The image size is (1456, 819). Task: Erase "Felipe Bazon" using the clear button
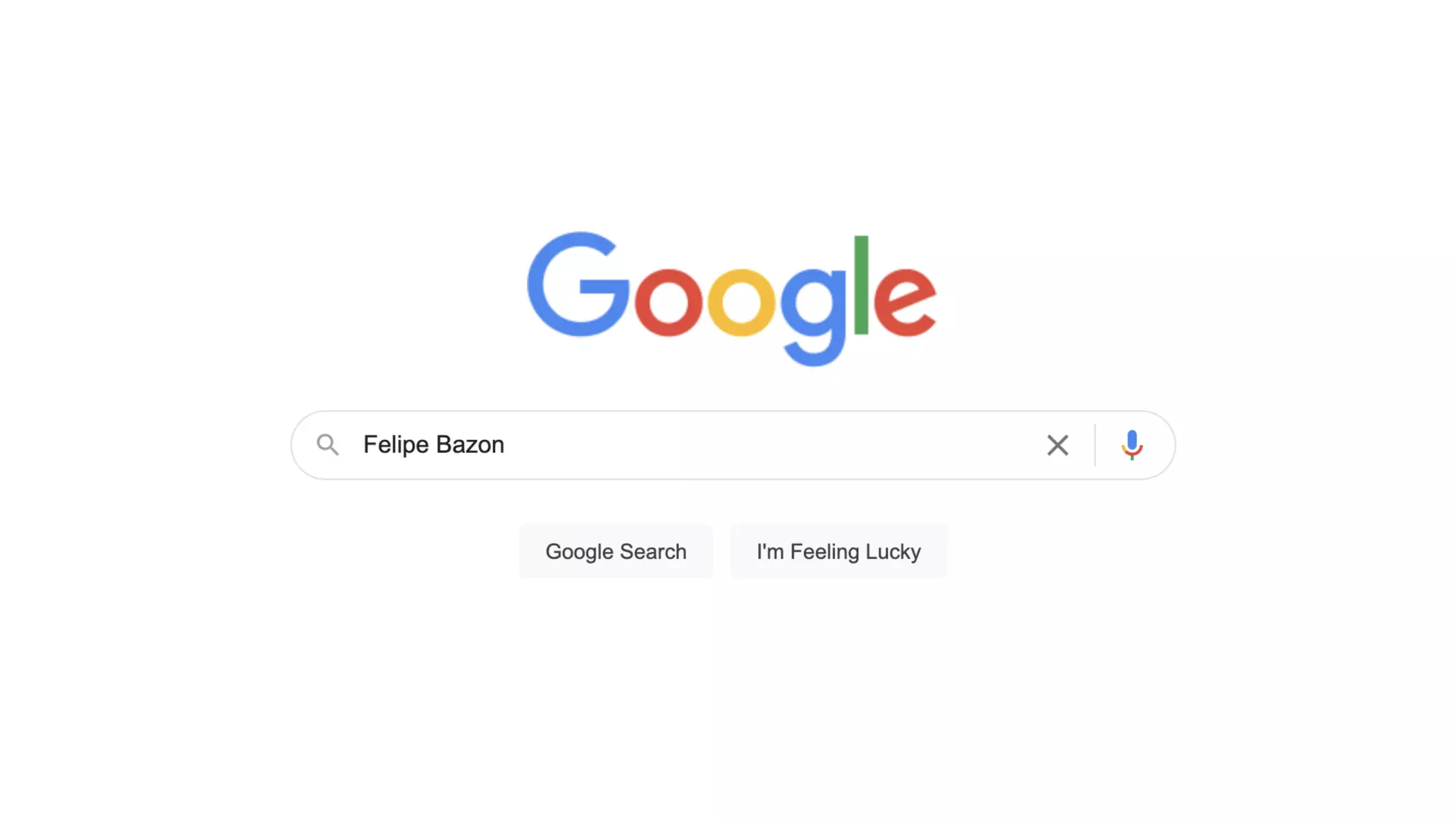tap(1057, 445)
